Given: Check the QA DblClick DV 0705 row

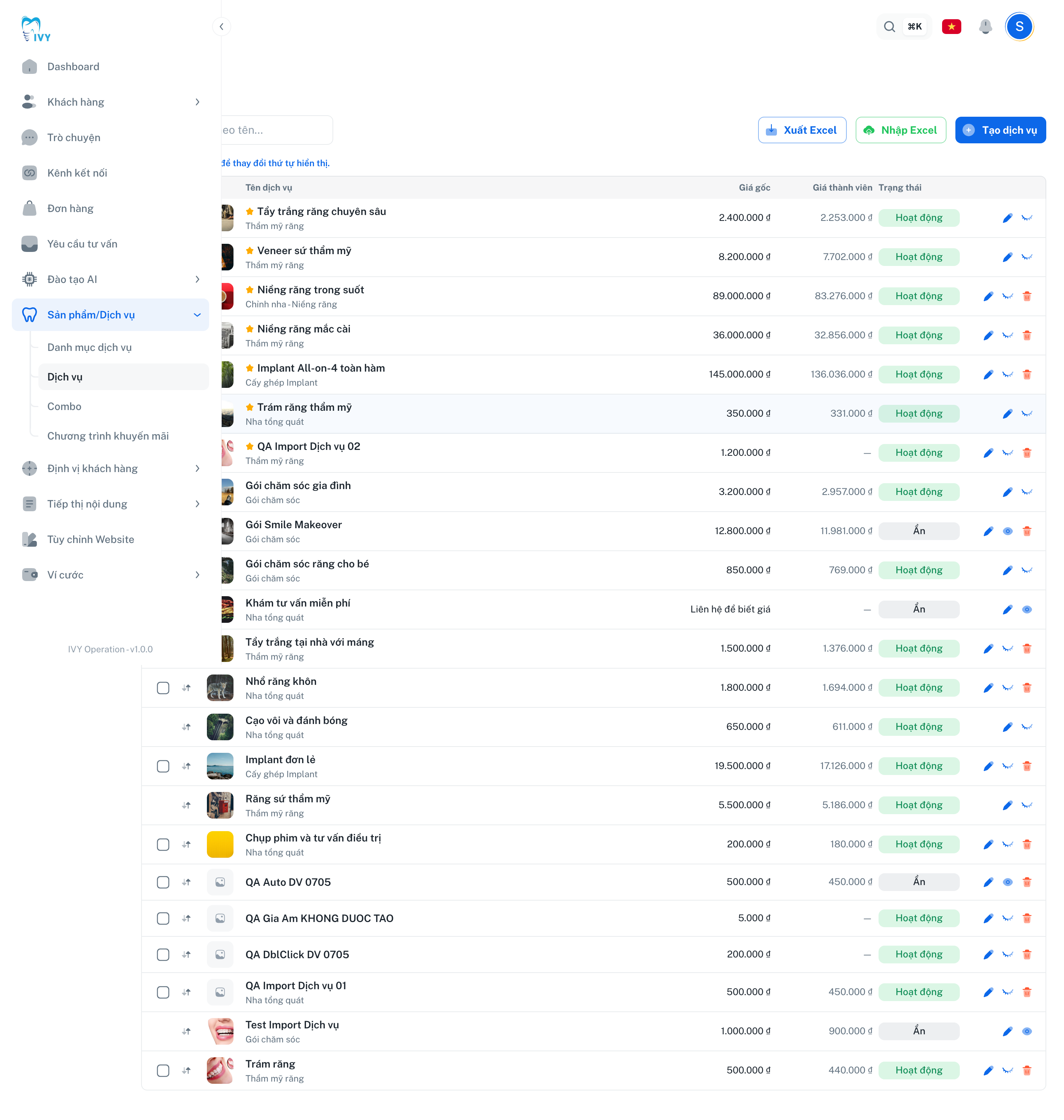Looking at the screenshot, I should point(163,955).
